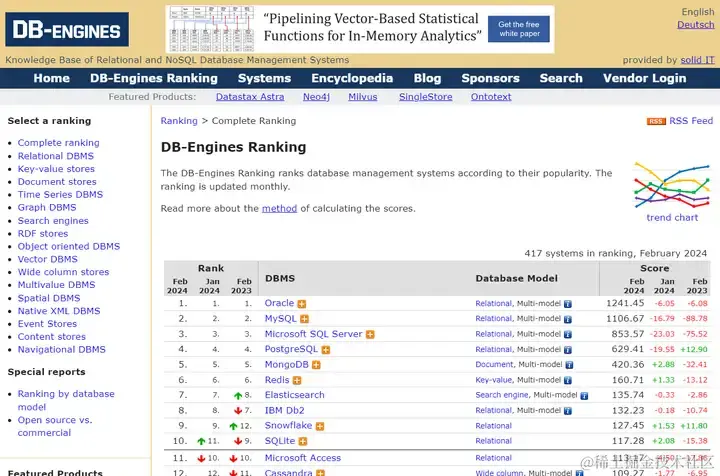Click the info icon in the Redis row
720x476 pixels.
tap(568, 381)
